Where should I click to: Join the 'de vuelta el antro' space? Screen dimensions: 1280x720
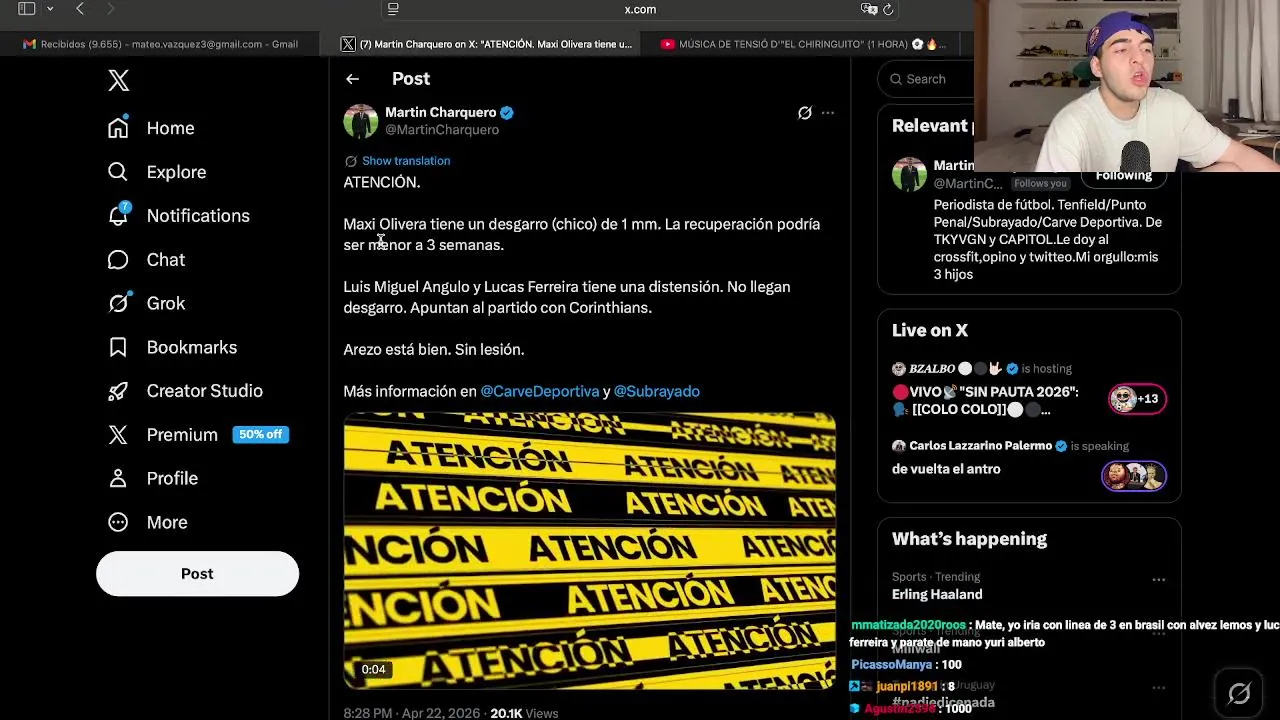(x=946, y=469)
